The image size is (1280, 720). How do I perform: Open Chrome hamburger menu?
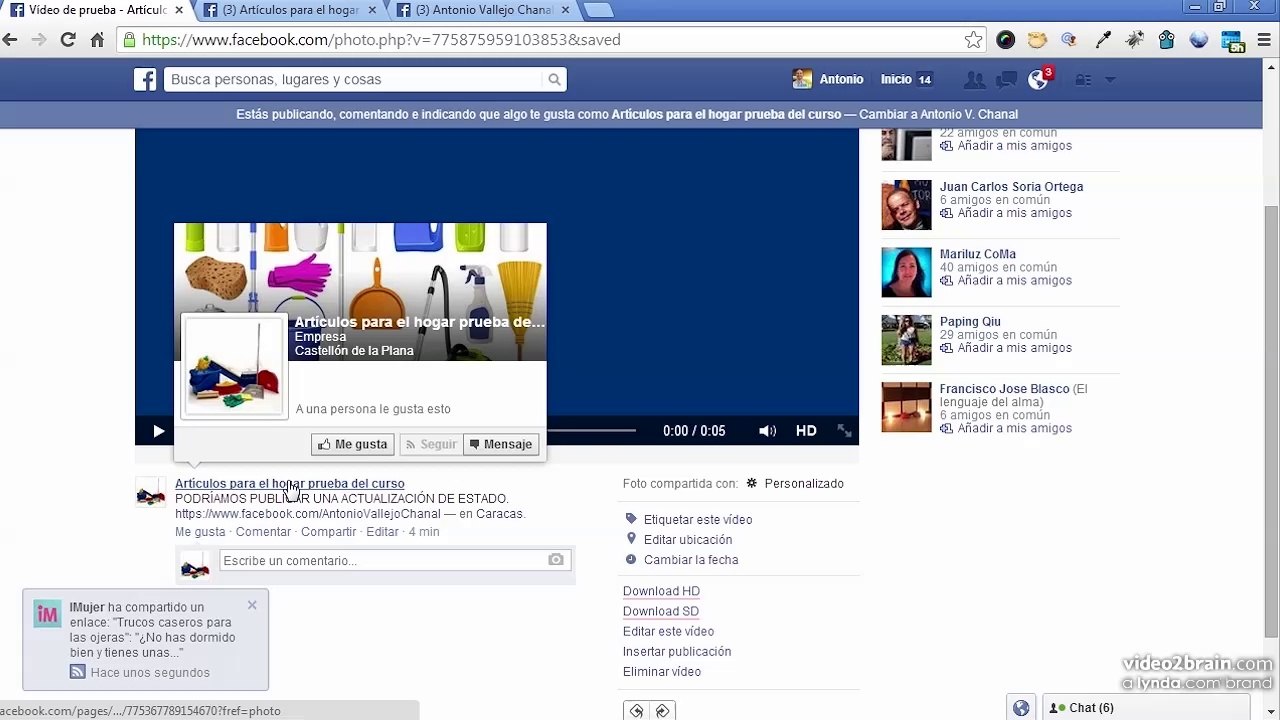tap(1264, 40)
